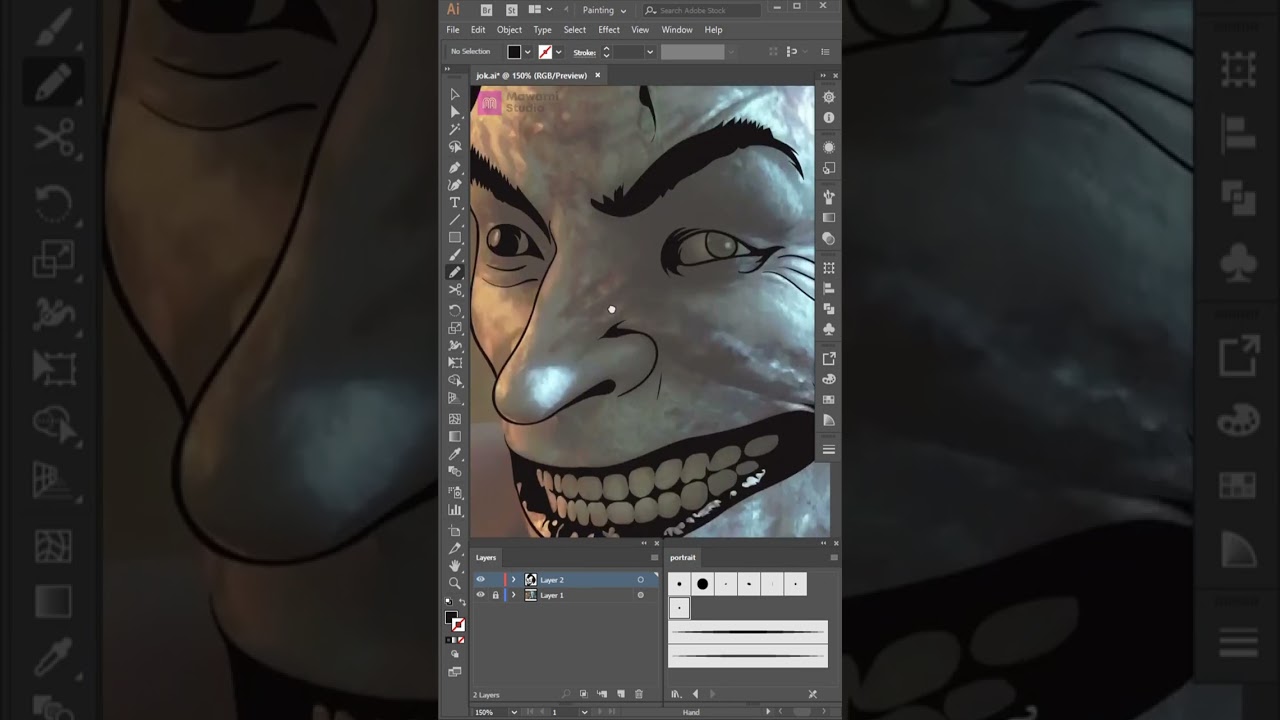Select the Artboard tool
This screenshot has width=1280, height=720.
pyautogui.click(x=455, y=531)
